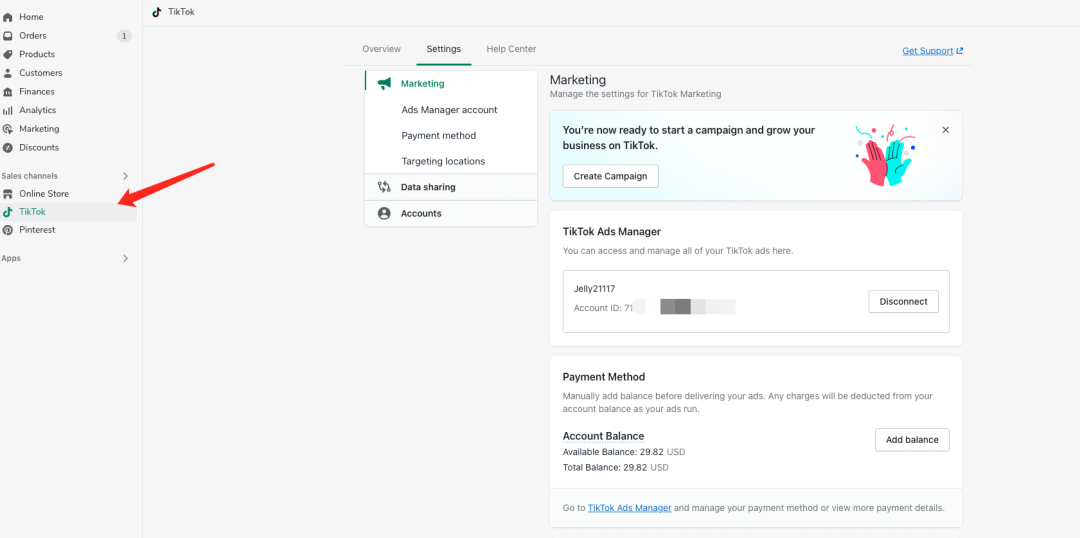
Task: Follow the TikTok Ads Manager link
Action: [x=629, y=508]
